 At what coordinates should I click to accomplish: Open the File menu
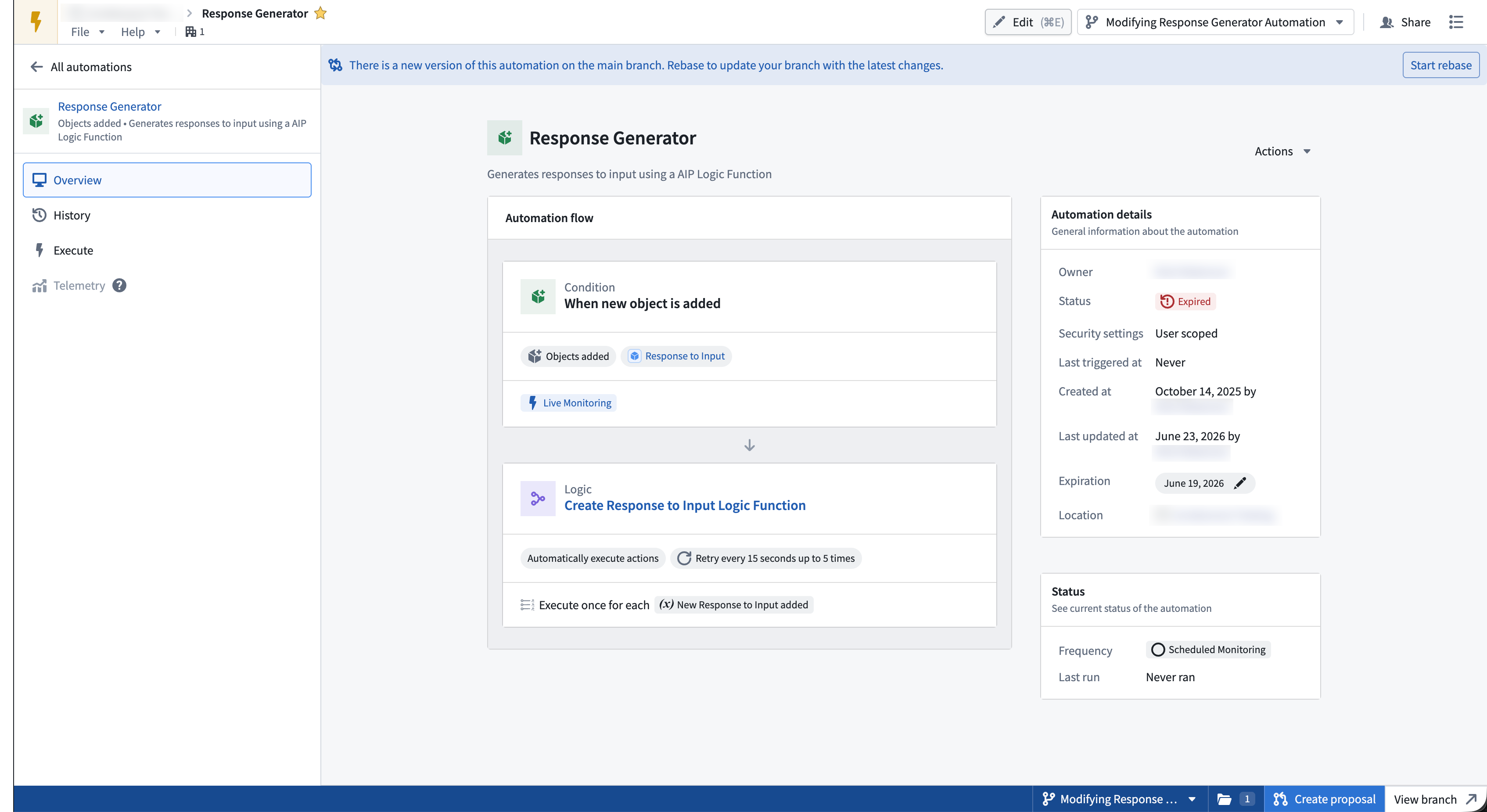click(87, 32)
